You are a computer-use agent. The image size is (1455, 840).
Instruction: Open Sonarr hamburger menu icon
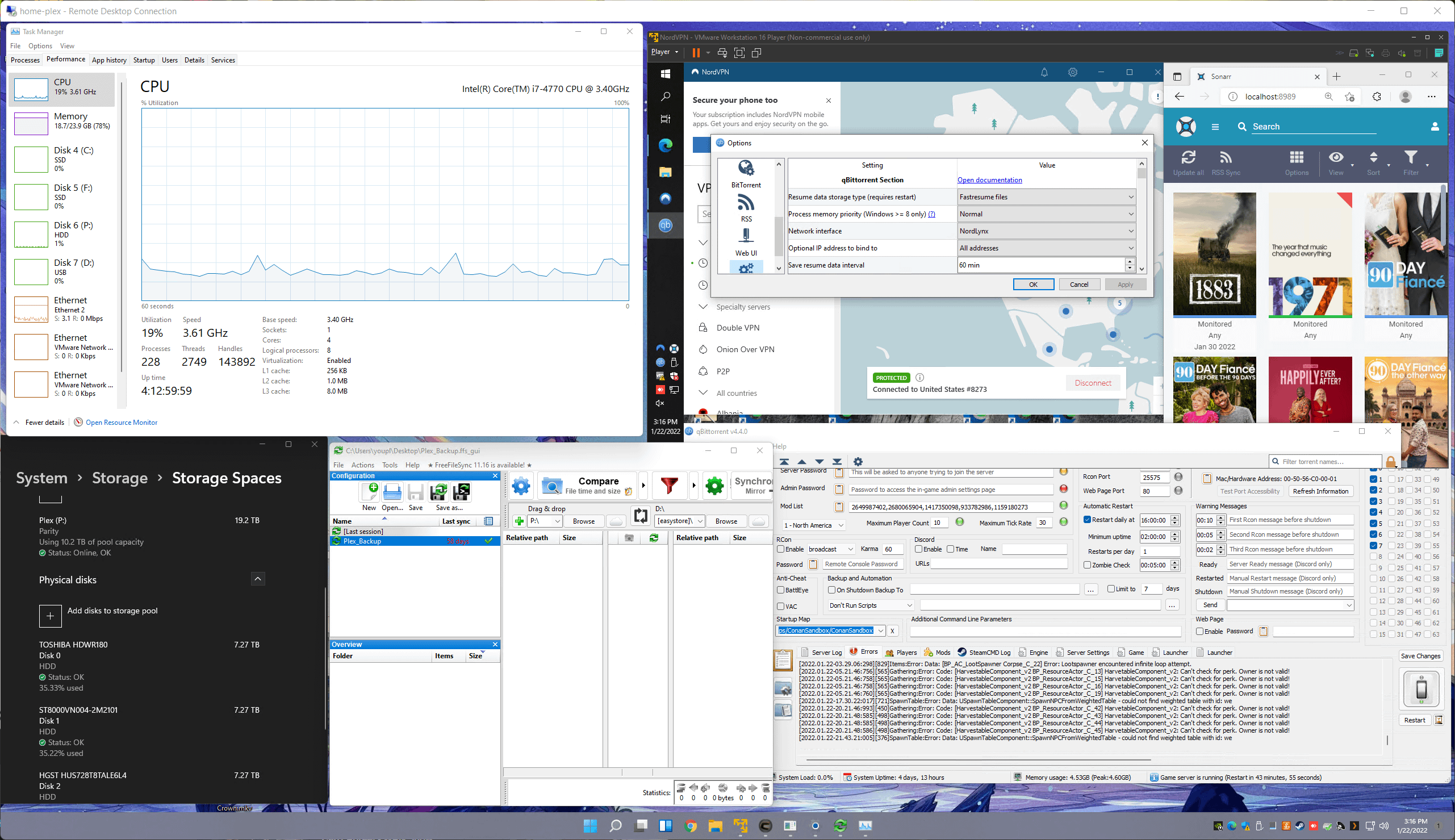click(1215, 127)
